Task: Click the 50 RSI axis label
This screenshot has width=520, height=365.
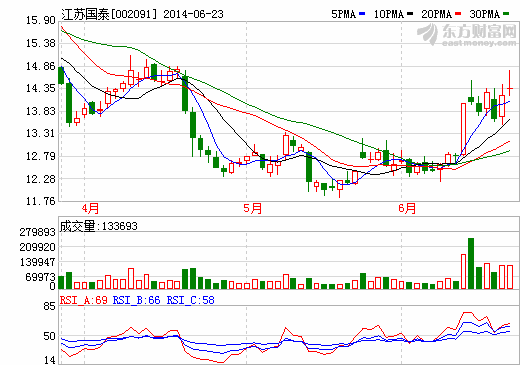Action: [49, 337]
